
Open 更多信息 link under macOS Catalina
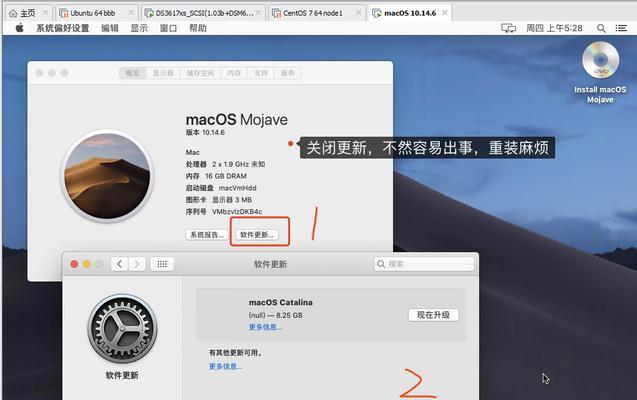coord(265,327)
